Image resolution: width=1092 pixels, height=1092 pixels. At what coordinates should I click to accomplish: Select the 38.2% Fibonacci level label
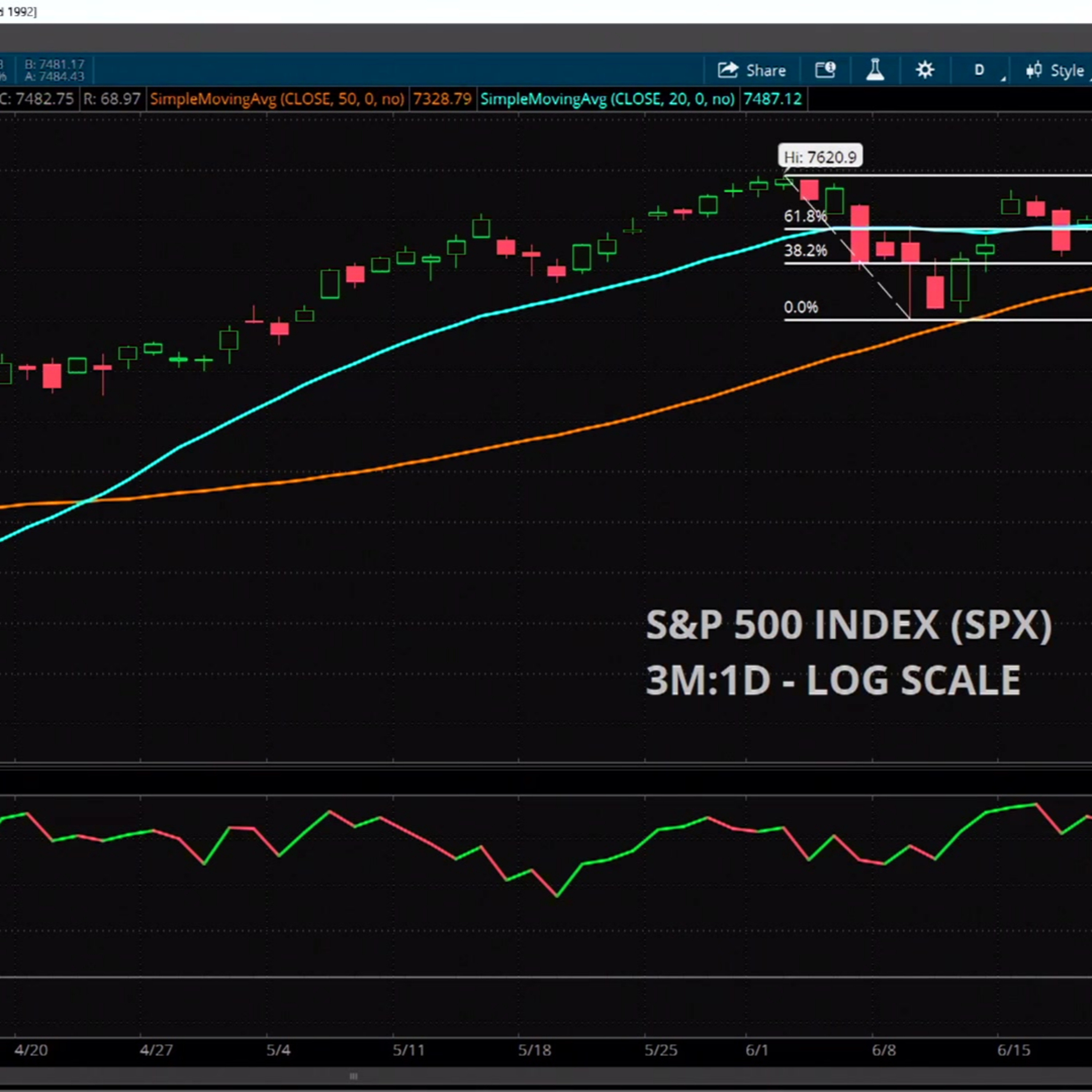click(x=806, y=250)
